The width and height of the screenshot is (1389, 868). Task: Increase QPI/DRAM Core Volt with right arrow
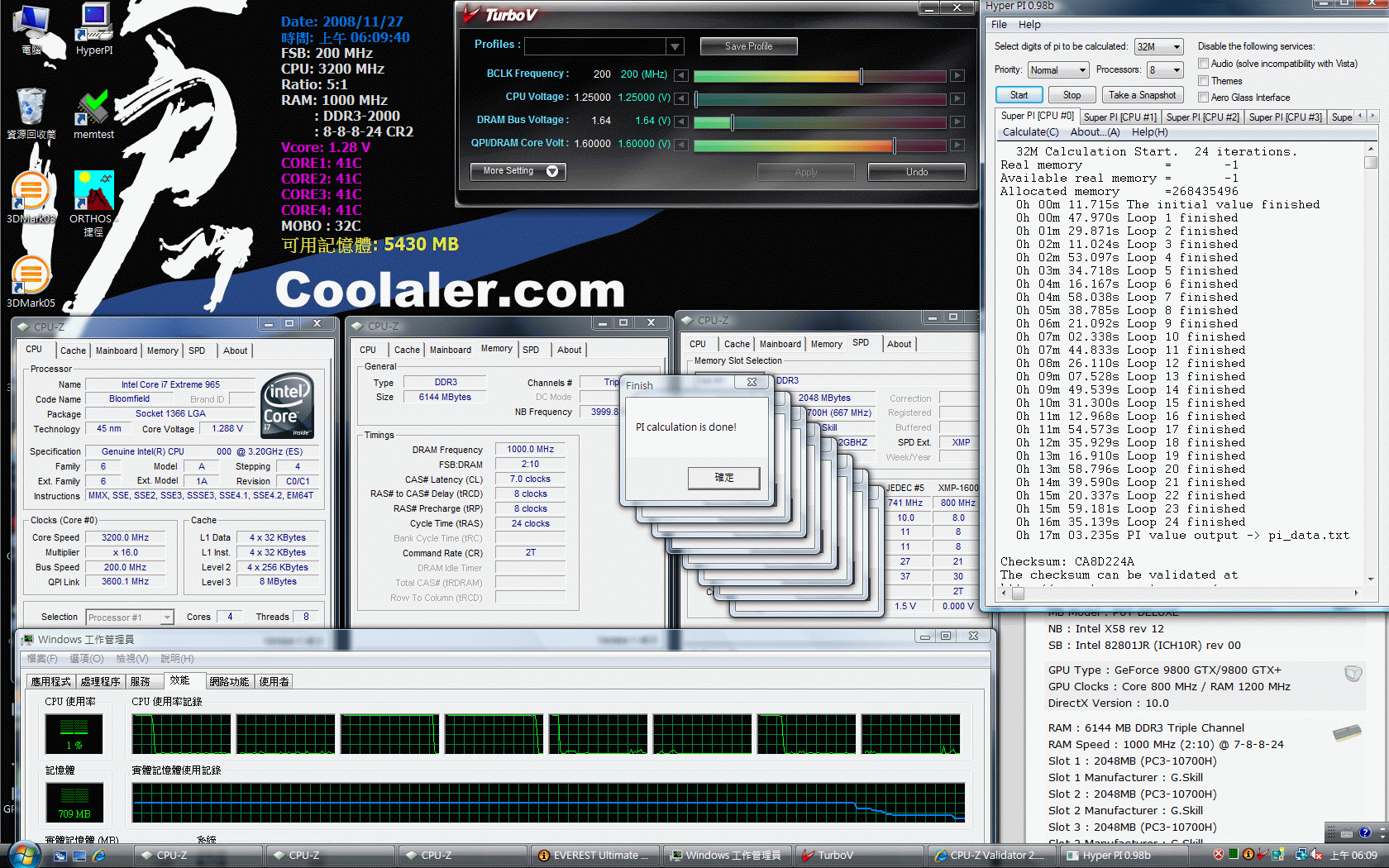[x=957, y=145]
